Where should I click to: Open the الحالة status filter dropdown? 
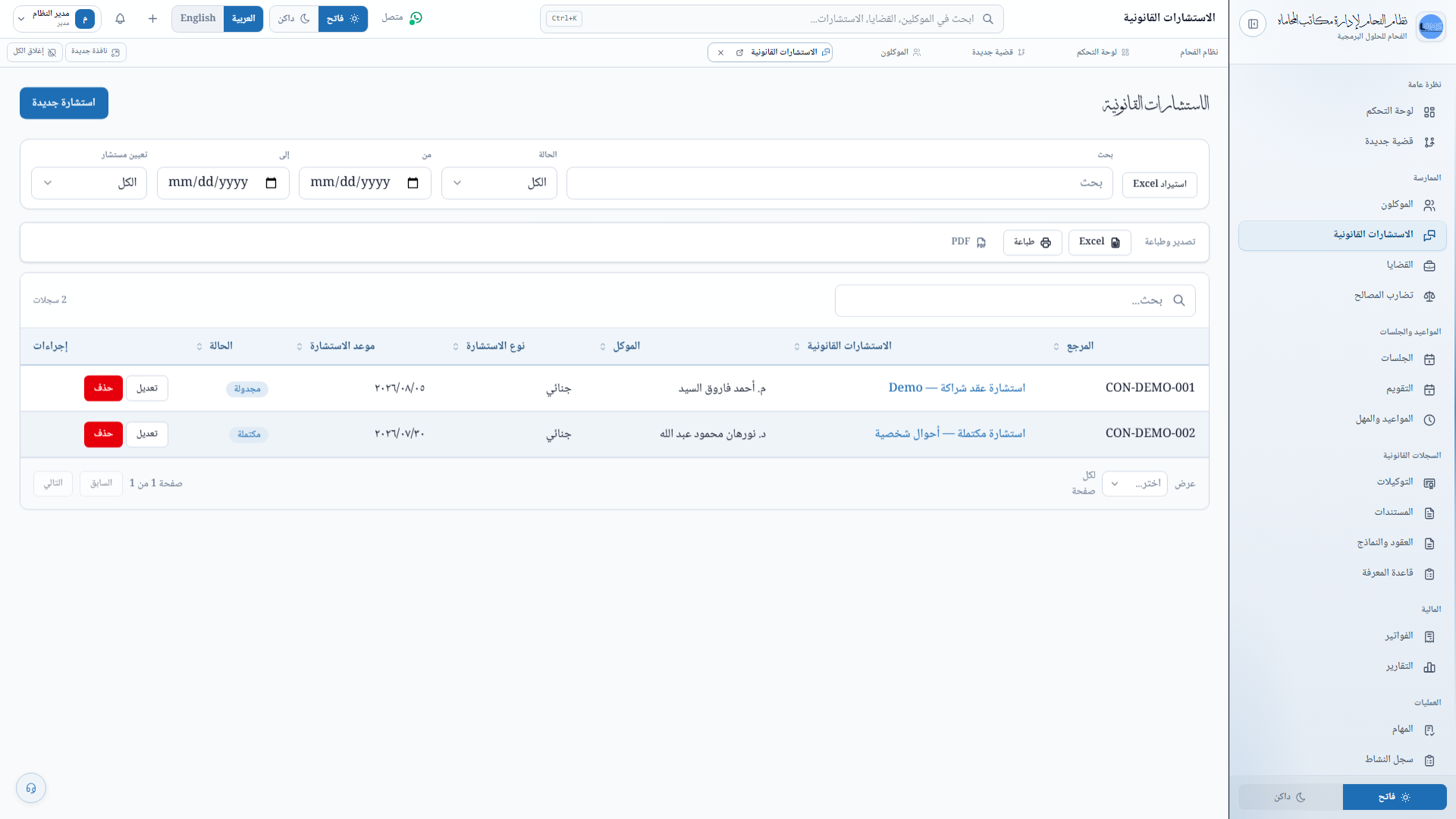pos(499,183)
